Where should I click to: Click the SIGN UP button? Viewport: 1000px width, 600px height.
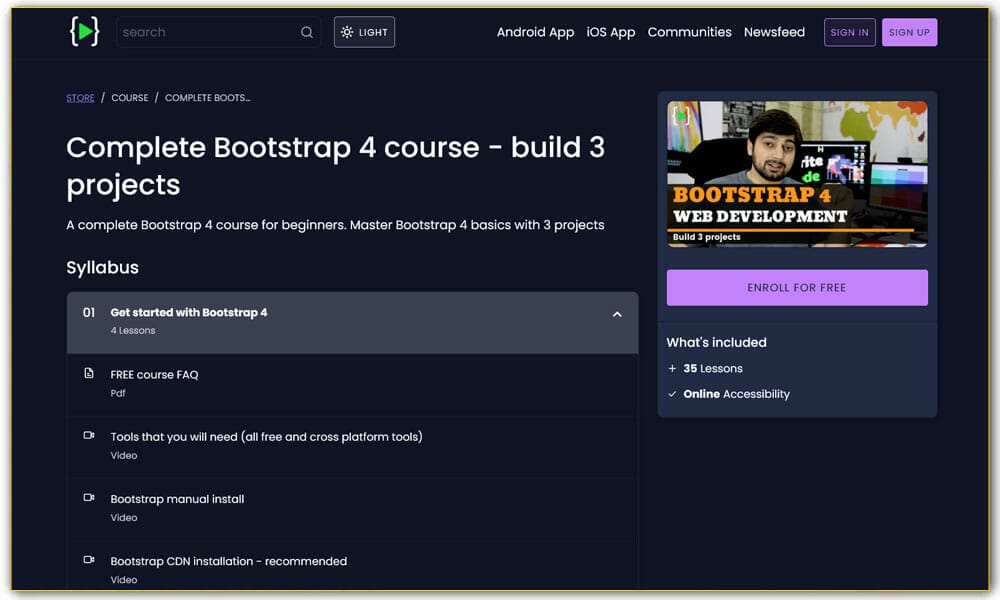pos(909,33)
